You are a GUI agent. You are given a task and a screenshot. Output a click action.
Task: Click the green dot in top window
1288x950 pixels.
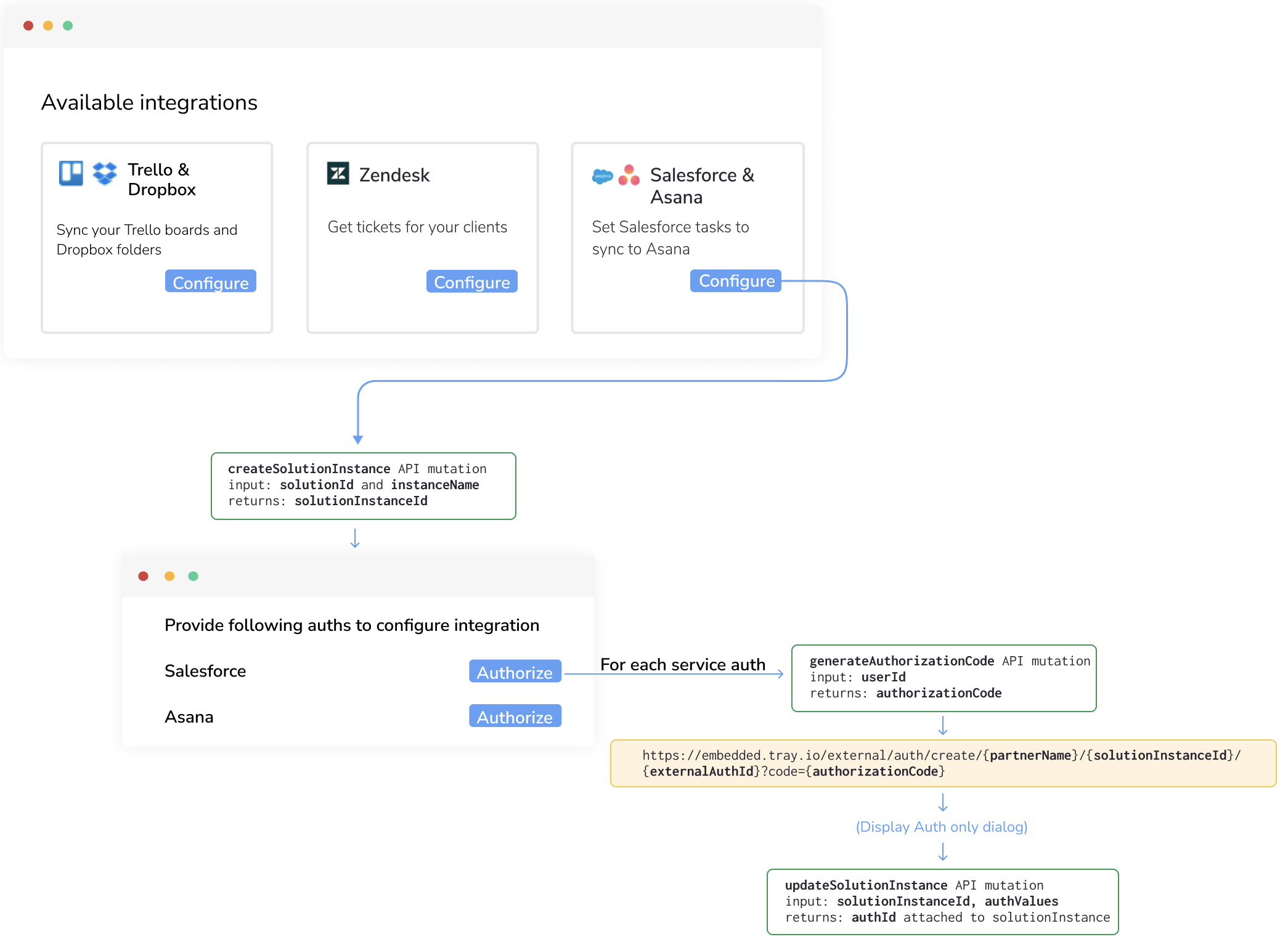pyautogui.click(x=68, y=26)
